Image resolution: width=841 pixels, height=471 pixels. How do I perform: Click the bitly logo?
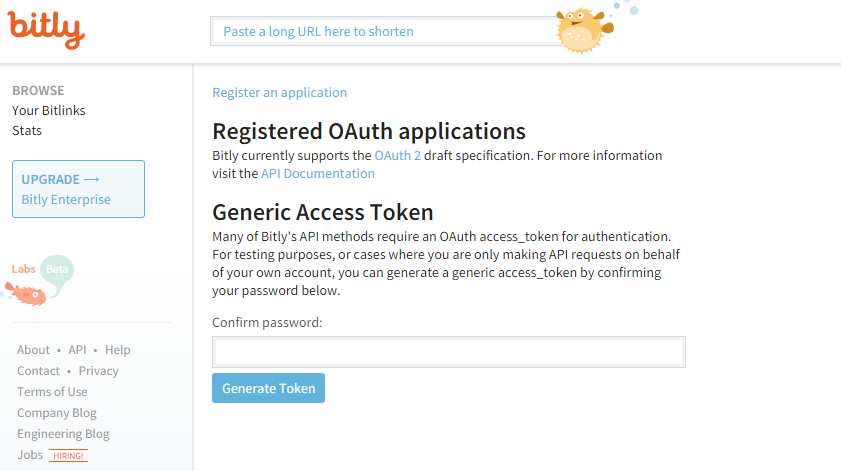pyautogui.click(x=46, y=31)
